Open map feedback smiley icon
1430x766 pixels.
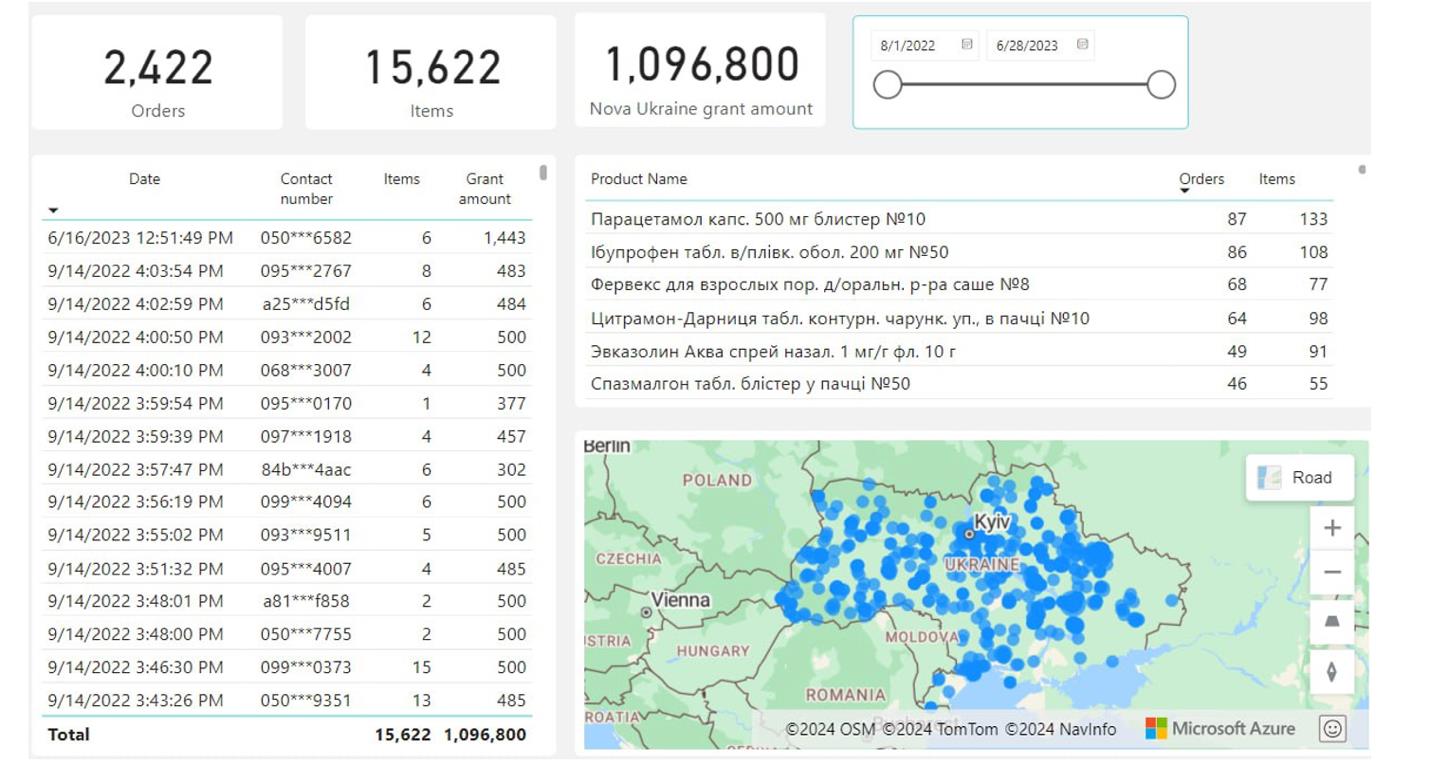pos(1332,729)
